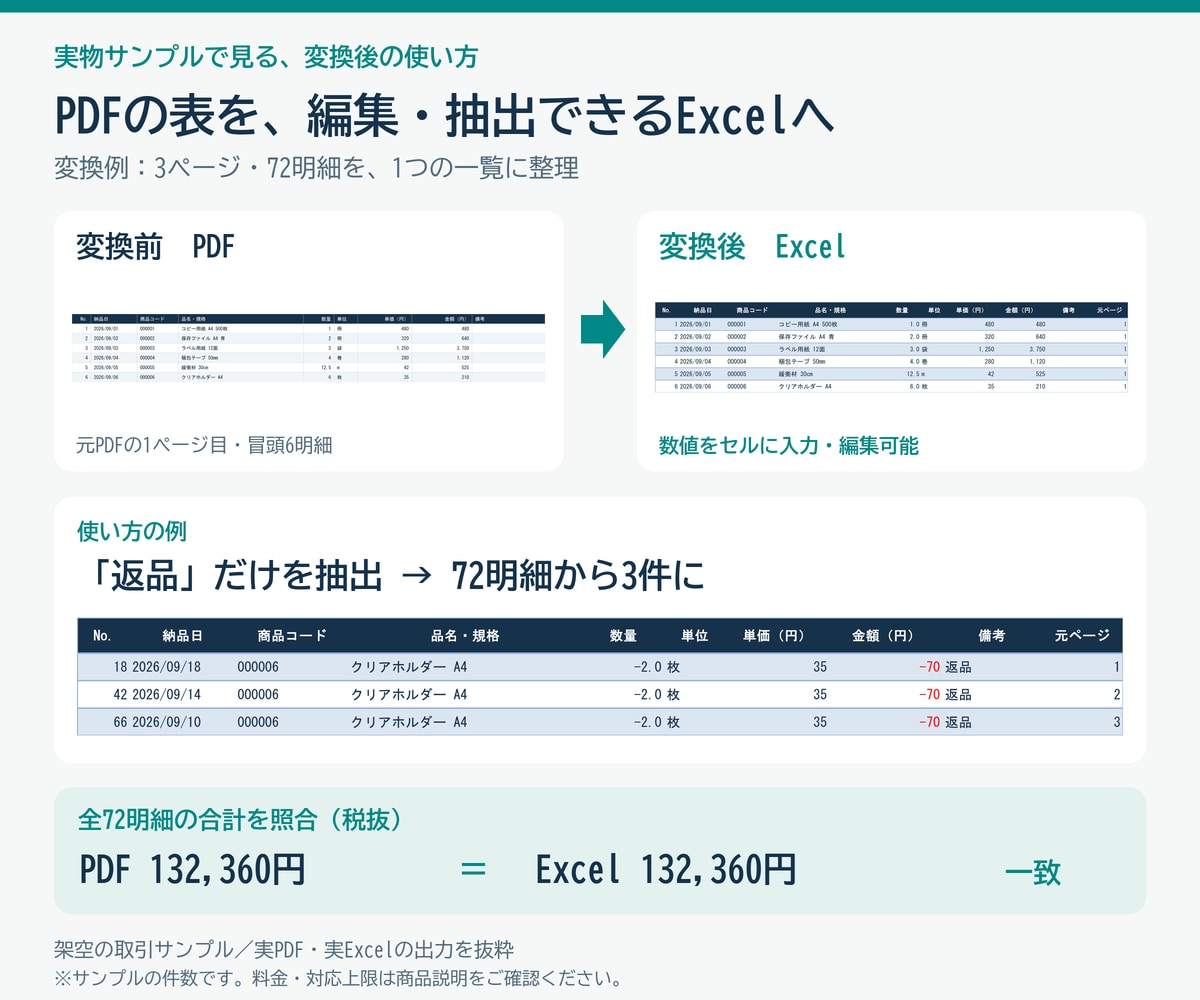Image resolution: width=1200 pixels, height=1000 pixels.
Task: Click クリアホルダー A4 in row No. 42
Action: 409,694
